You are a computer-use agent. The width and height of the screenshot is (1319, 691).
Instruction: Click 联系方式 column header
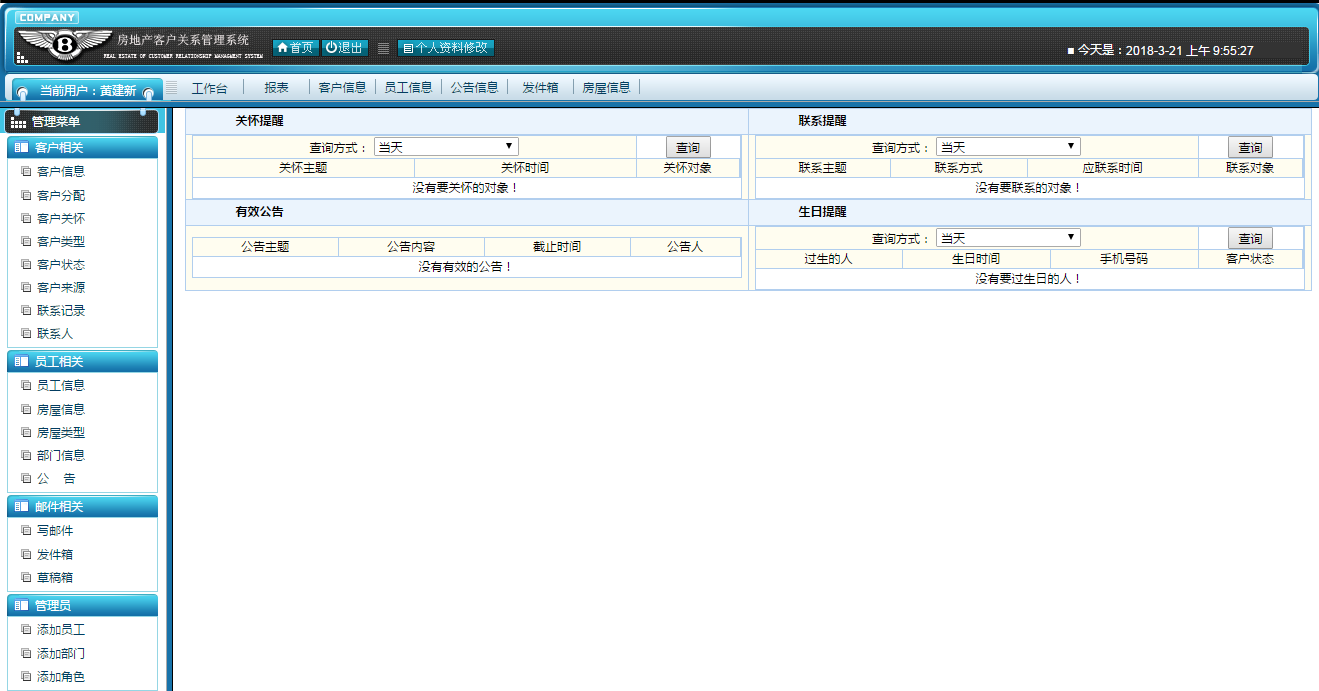[x=959, y=168]
